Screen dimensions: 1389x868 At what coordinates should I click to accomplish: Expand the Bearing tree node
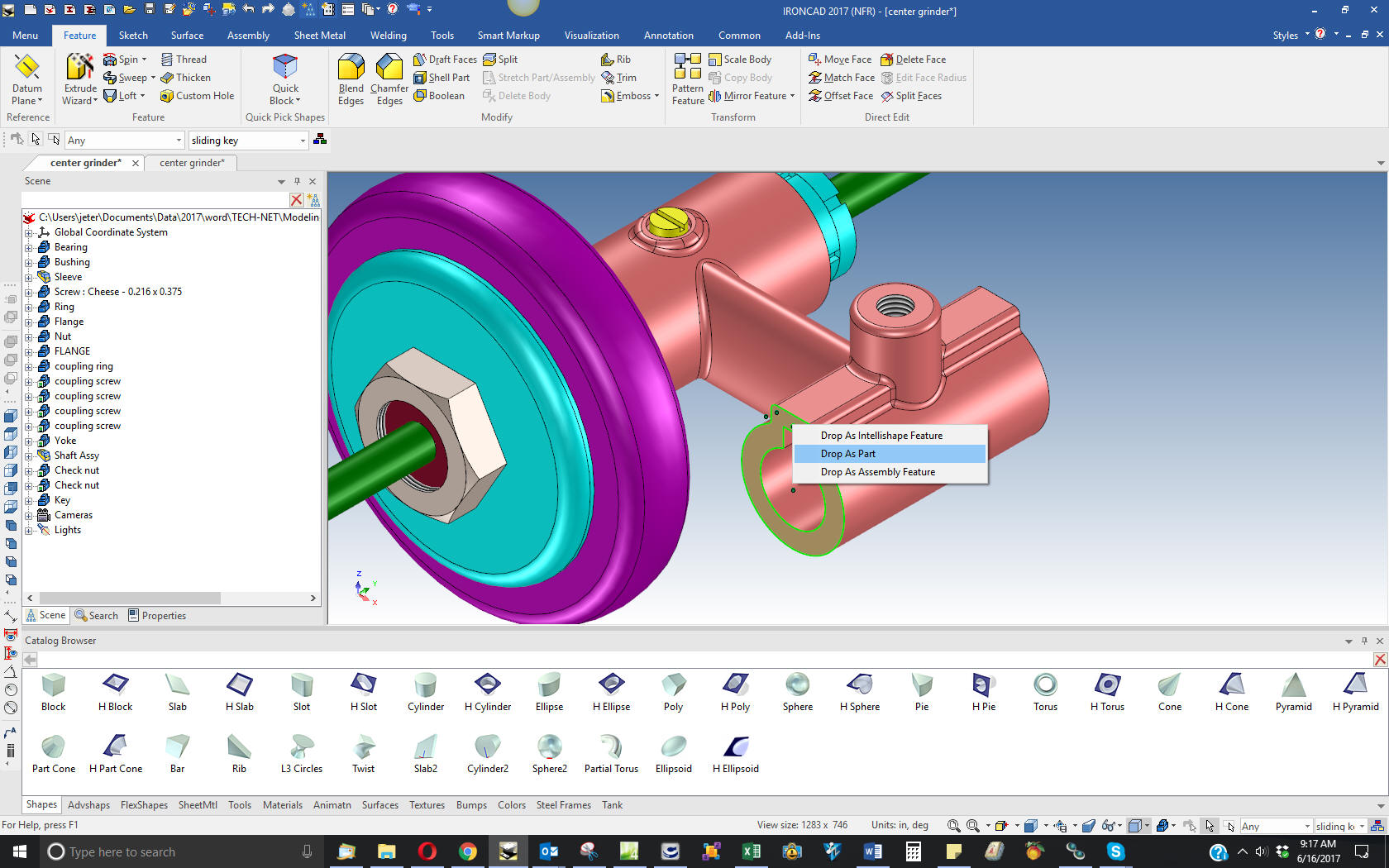(x=29, y=247)
